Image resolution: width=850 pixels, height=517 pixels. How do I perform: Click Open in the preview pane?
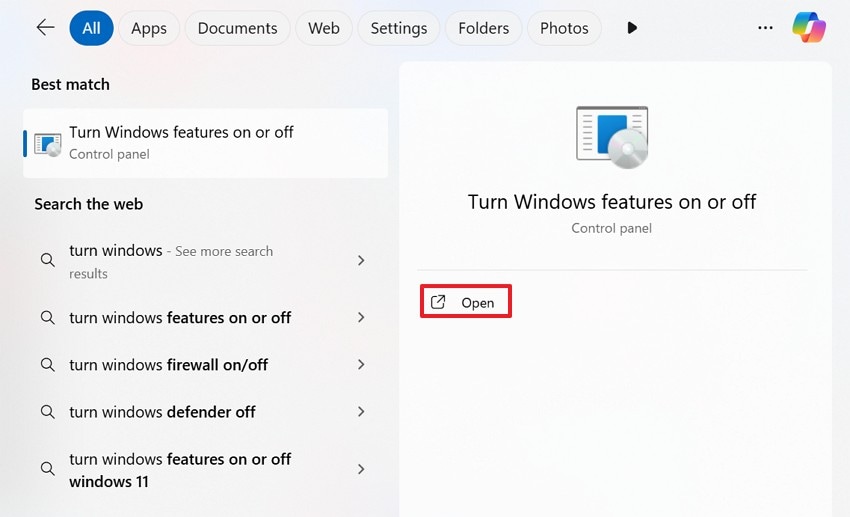tap(466, 301)
